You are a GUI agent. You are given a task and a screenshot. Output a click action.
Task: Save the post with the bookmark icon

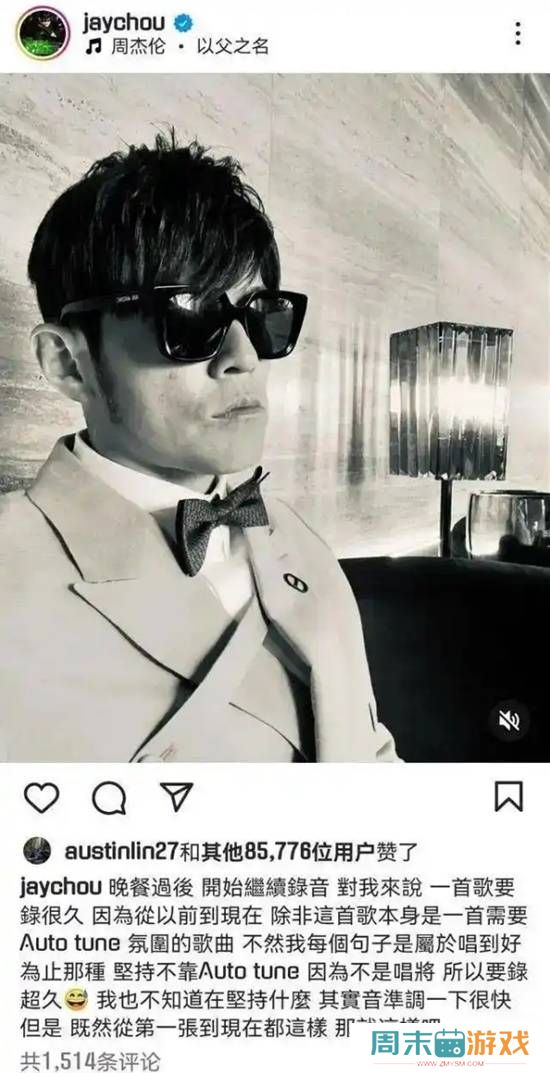pos(508,797)
